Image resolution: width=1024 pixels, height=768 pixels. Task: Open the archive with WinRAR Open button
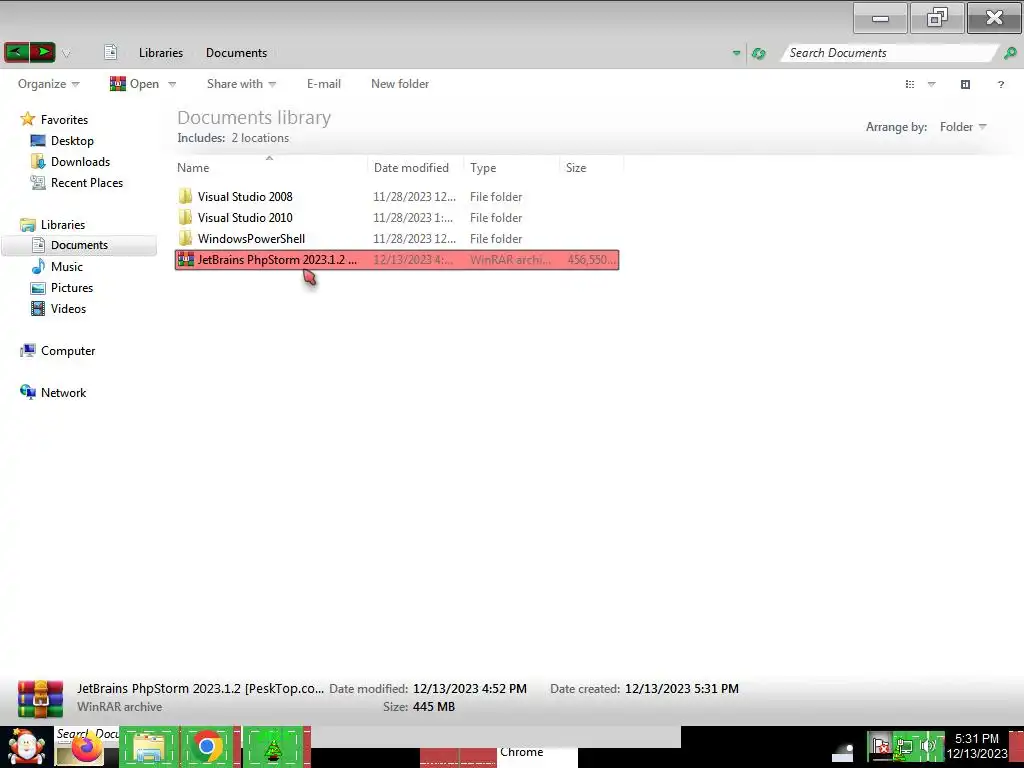[135, 84]
